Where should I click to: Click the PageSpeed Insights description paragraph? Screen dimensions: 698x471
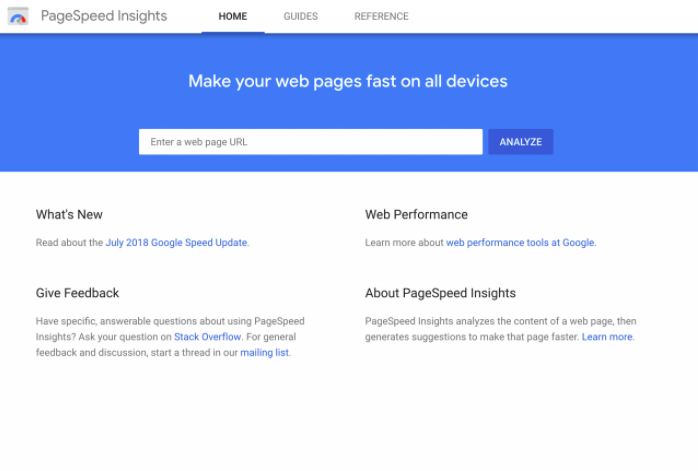tap(500, 329)
